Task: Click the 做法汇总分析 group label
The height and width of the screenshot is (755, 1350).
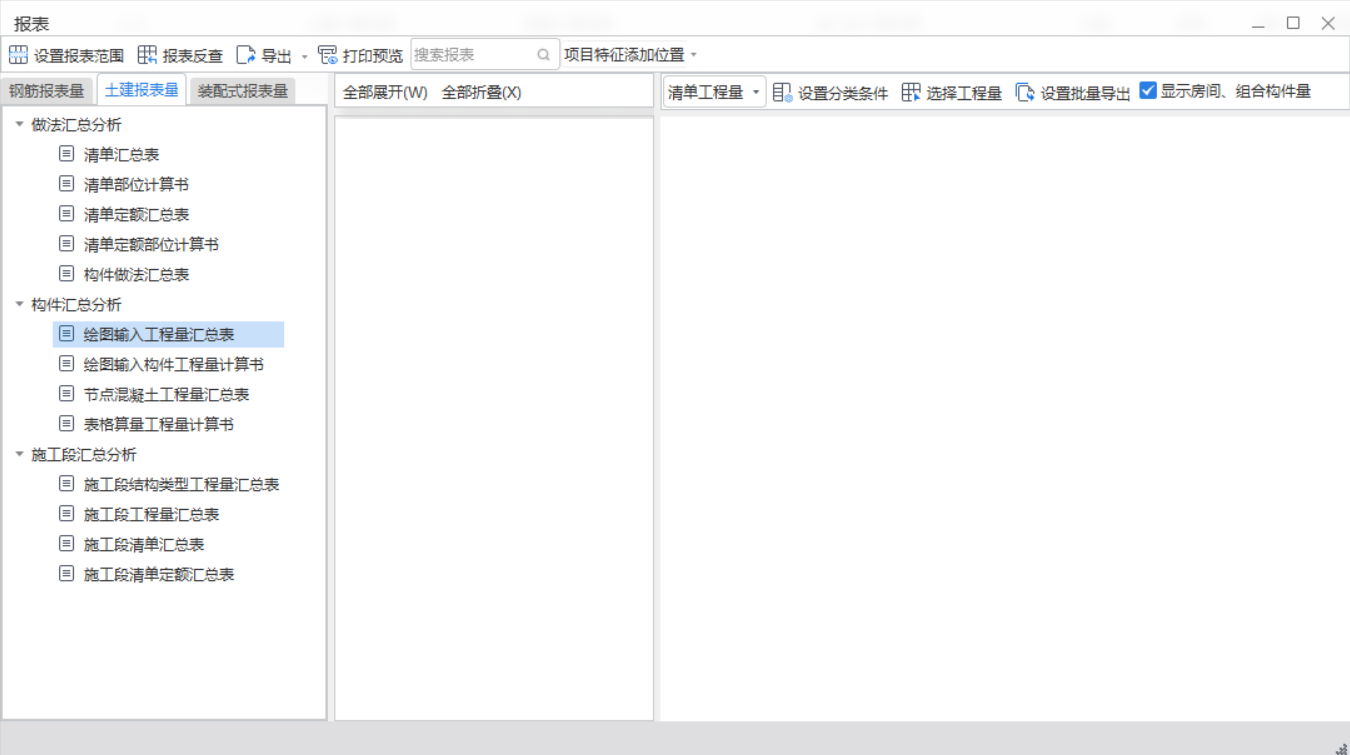Action: coord(76,124)
